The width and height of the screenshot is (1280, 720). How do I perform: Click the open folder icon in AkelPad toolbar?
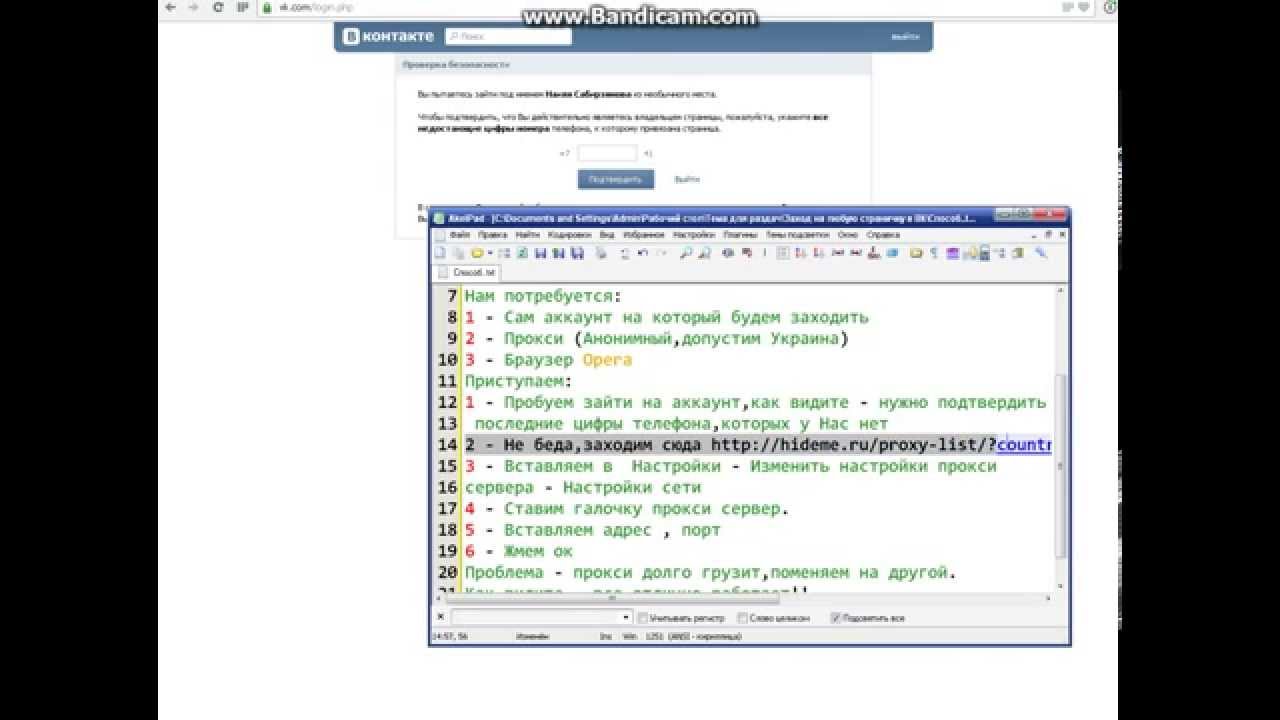tap(477, 254)
